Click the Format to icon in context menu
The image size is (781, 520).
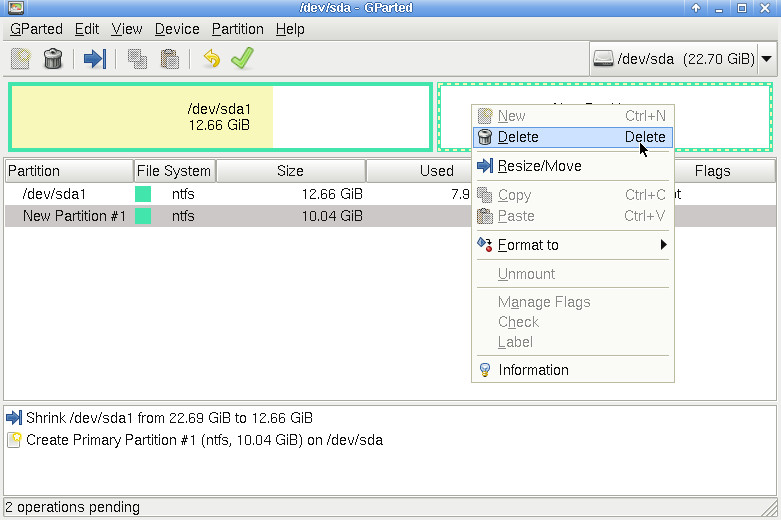pyautogui.click(x=485, y=244)
